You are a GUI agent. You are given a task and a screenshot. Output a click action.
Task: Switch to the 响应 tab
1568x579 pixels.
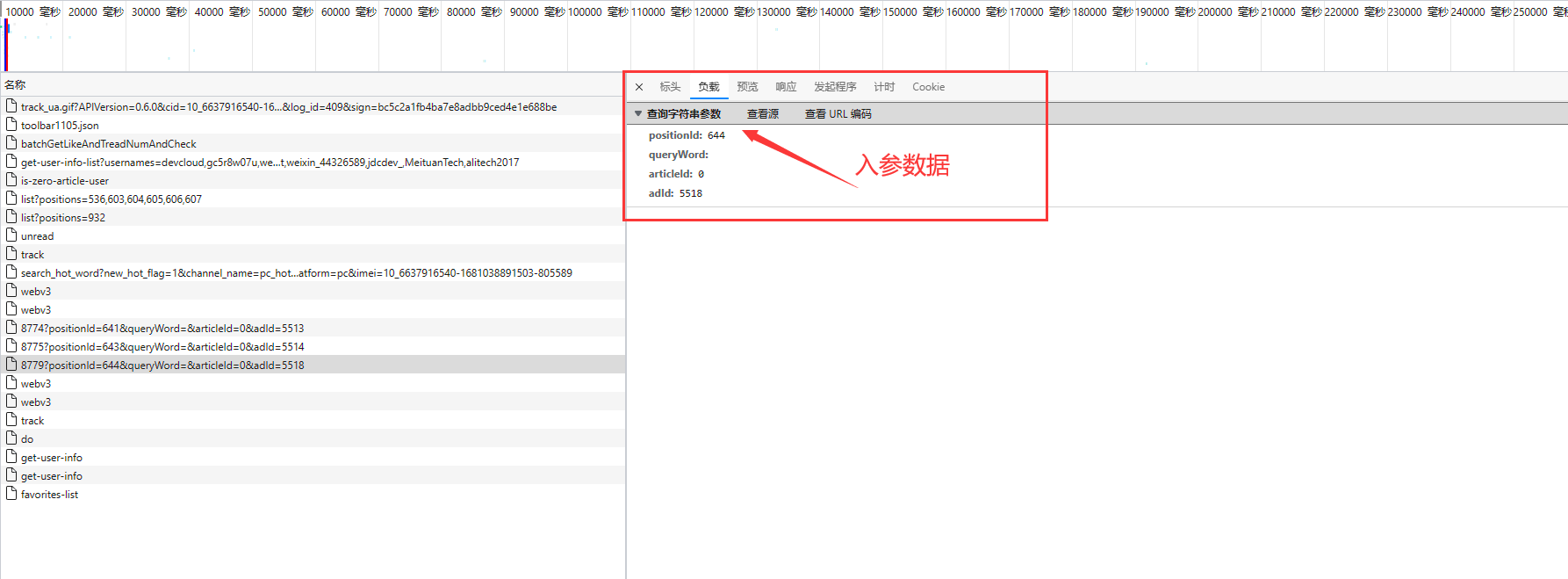point(786,87)
